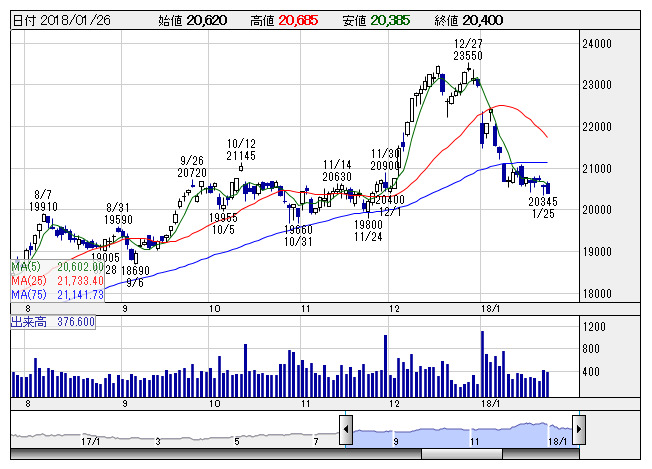The height and width of the screenshot is (469, 652).
Task: Select the MA(5) legend label
Action: [x=26, y=267]
